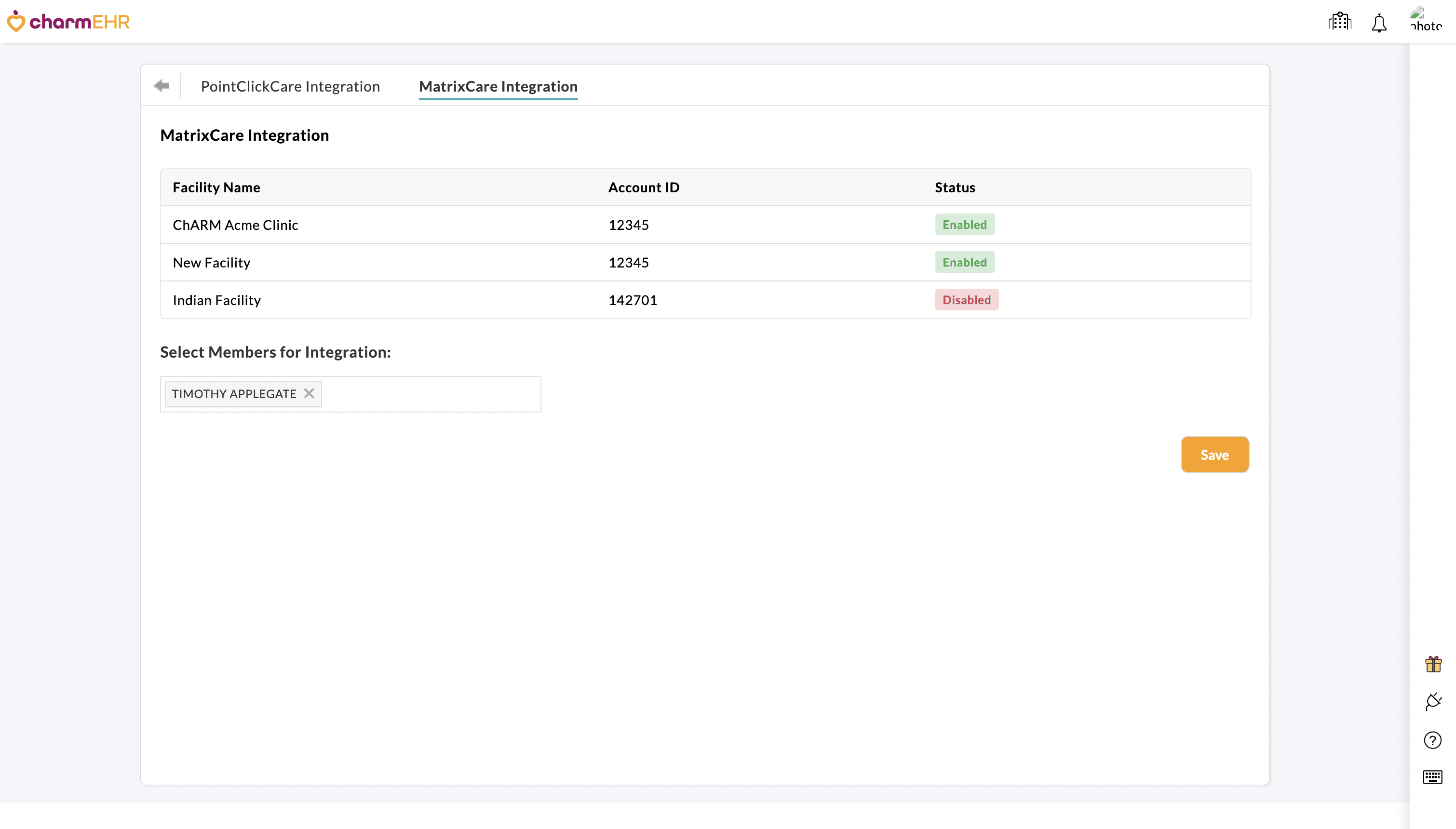Image resolution: width=1456 pixels, height=829 pixels.
Task: Click the charmEHR logo
Action: click(x=68, y=22)
